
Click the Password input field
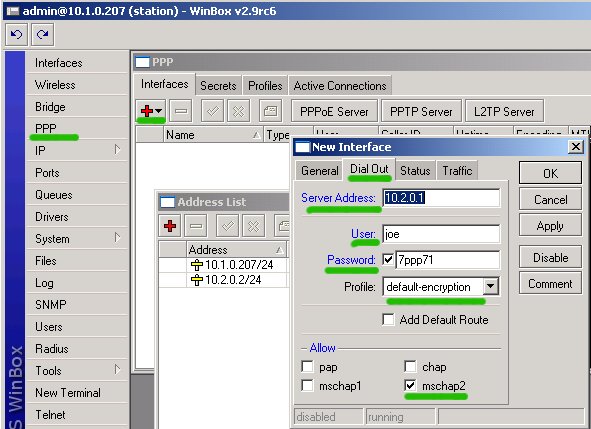coord(448,260)
